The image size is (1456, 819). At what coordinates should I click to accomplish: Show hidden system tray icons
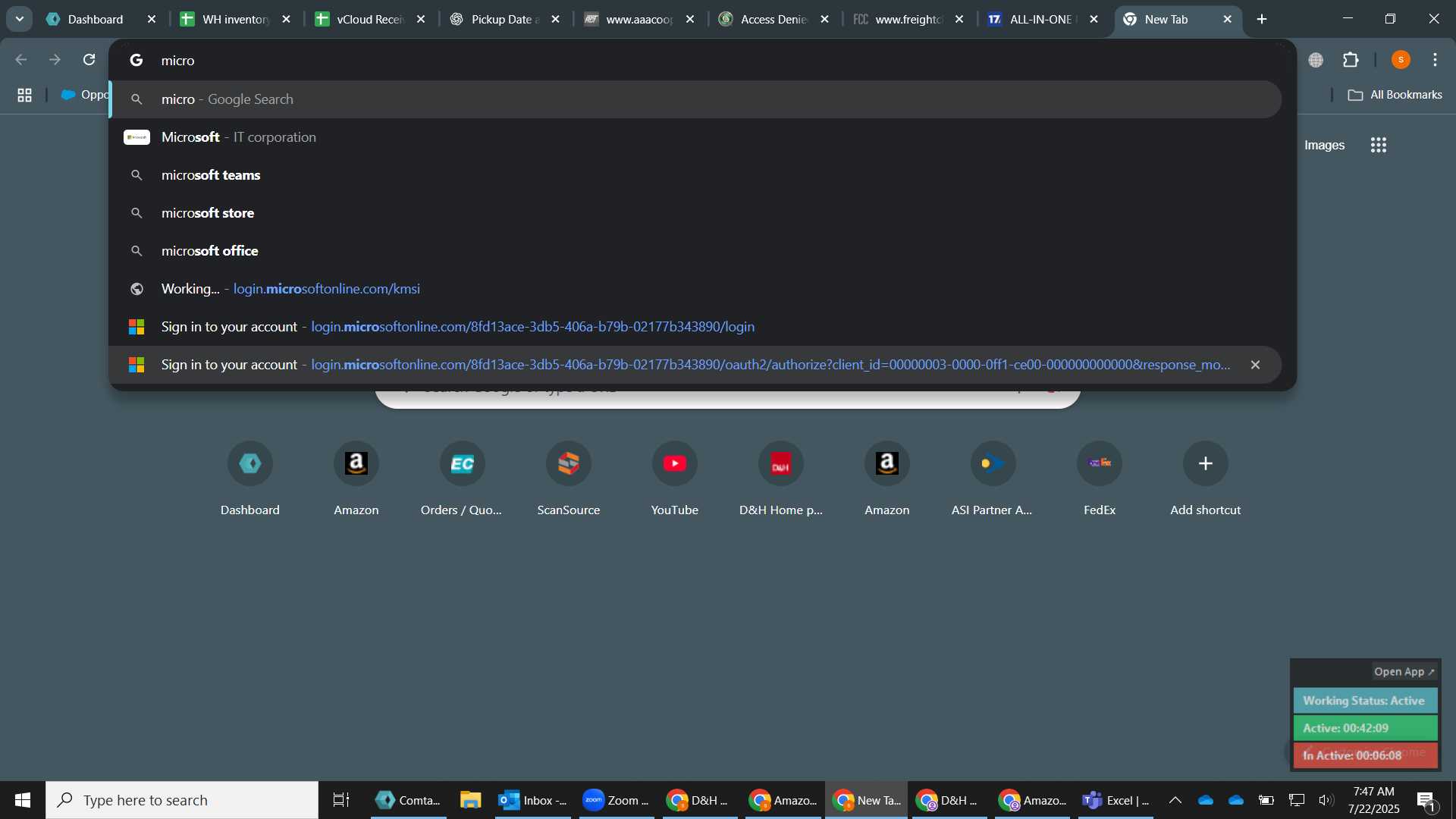1175,800
